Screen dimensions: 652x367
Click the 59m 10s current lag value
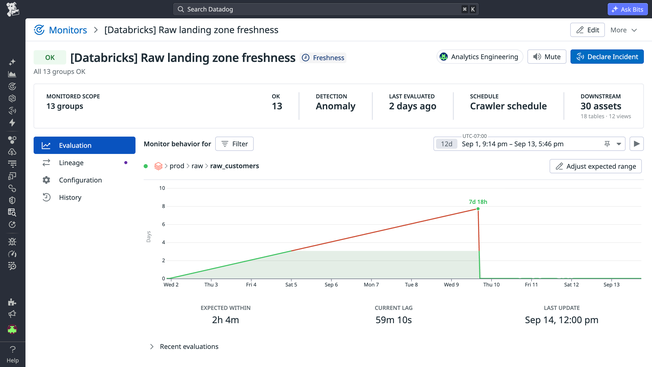(x=393, y=320)
